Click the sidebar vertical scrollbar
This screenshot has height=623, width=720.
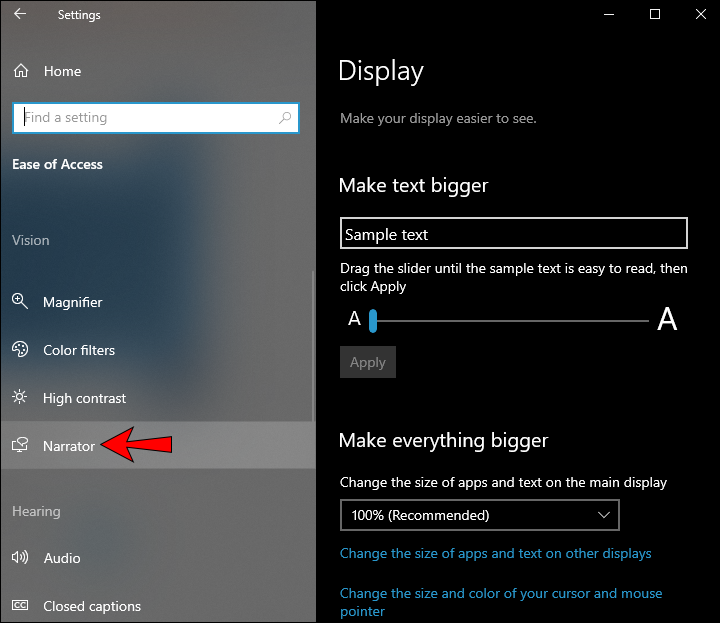(x=313, y=345)
